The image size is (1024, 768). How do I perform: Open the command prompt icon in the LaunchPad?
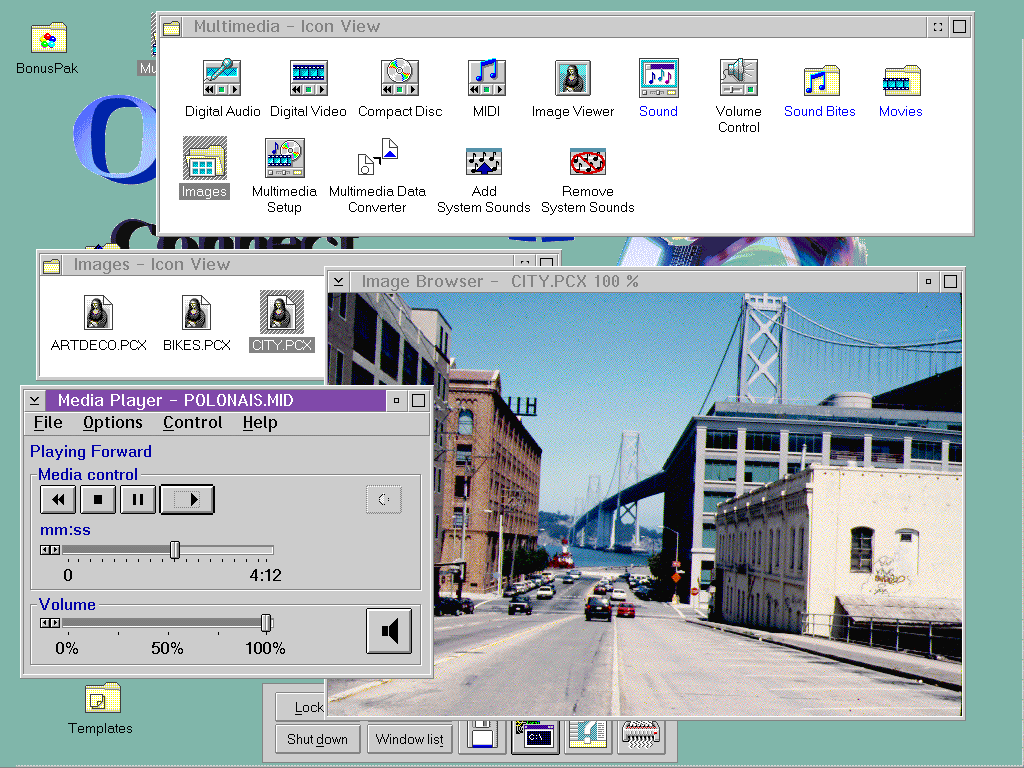(535, 737)
